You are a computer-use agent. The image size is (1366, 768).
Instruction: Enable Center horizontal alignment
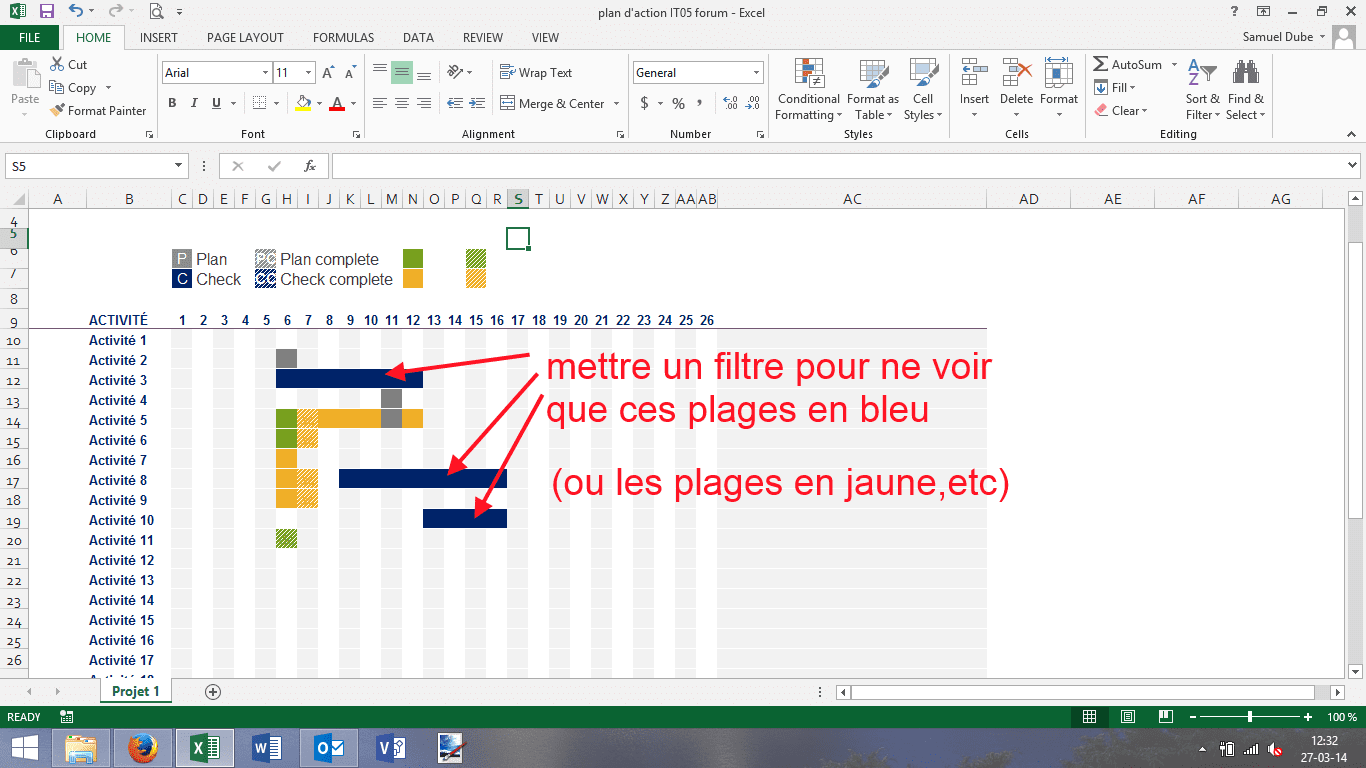point(402,103)
